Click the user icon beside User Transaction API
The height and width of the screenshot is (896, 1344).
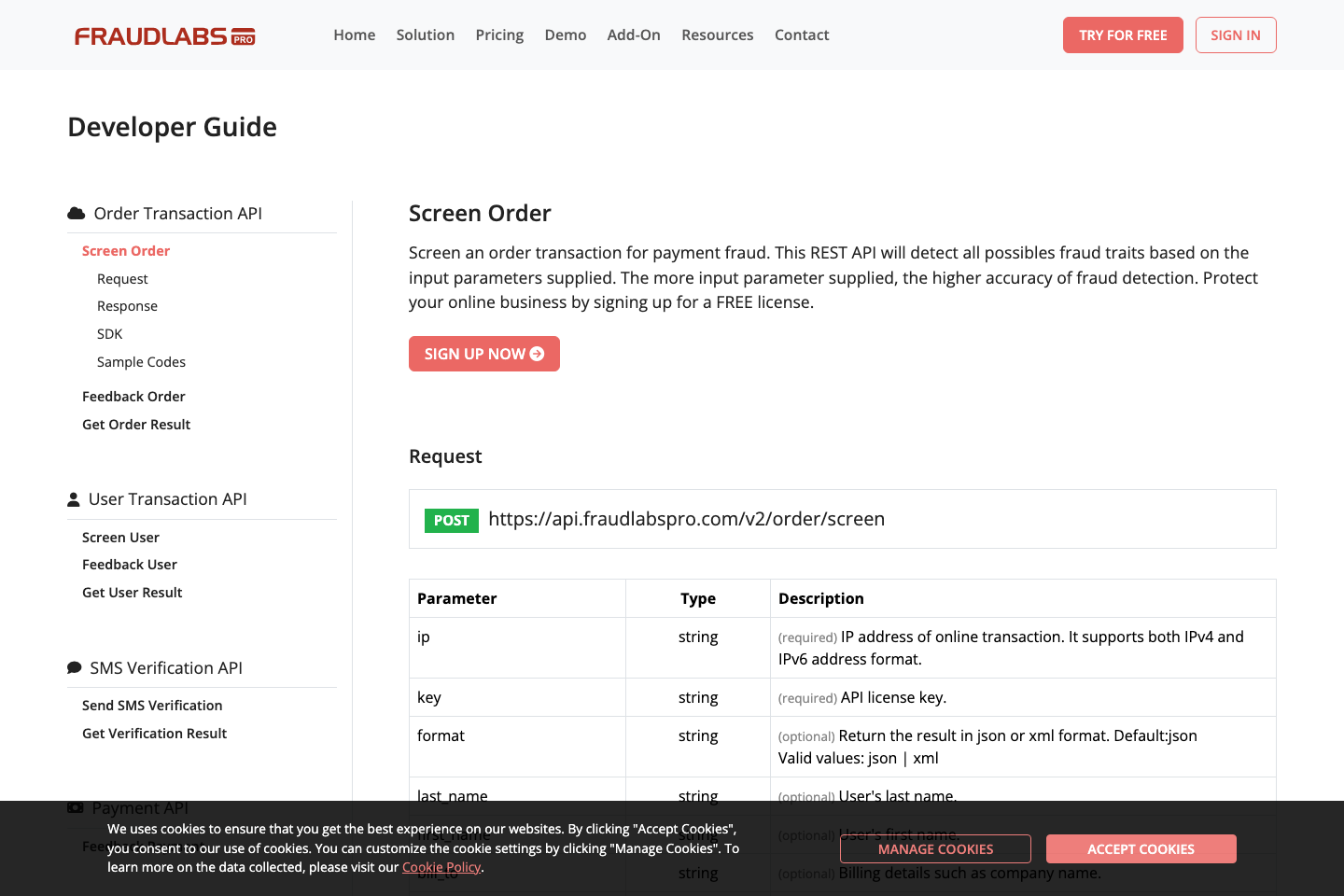click(73, 498)
